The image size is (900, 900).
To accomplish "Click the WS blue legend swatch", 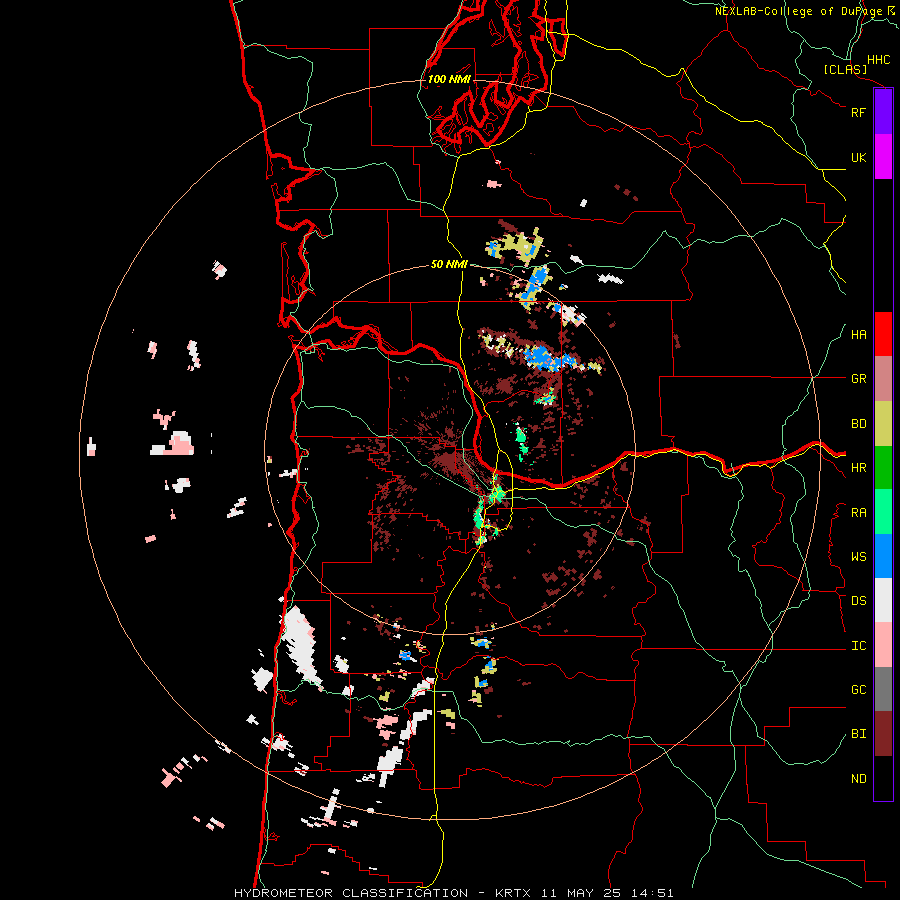I will point(883,556).
